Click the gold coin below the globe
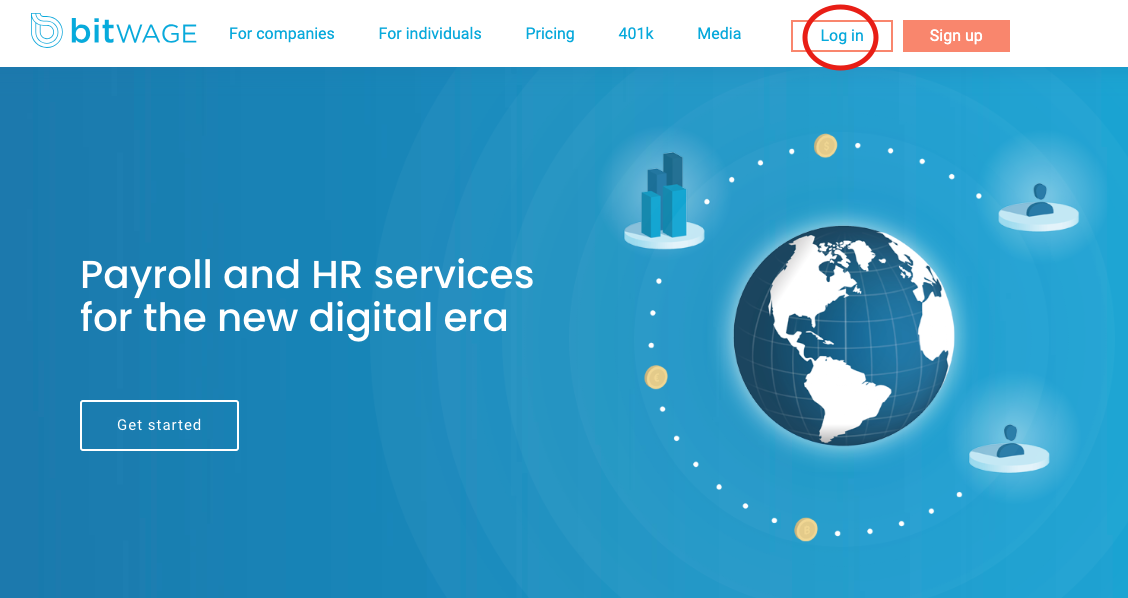This screenshot has width=1128, height=598. pos(806,529)
